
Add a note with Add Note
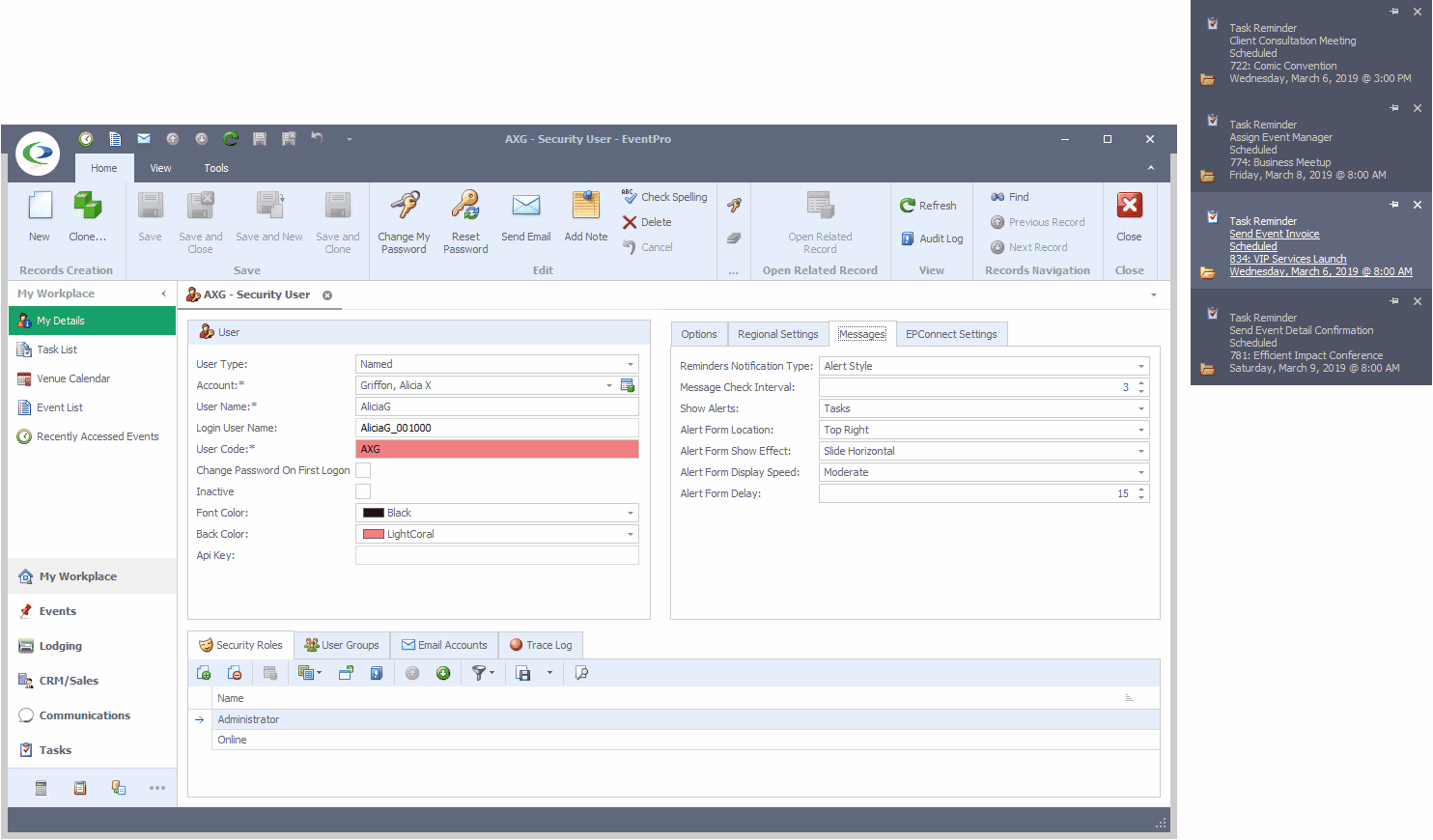(x=586, y=216)
